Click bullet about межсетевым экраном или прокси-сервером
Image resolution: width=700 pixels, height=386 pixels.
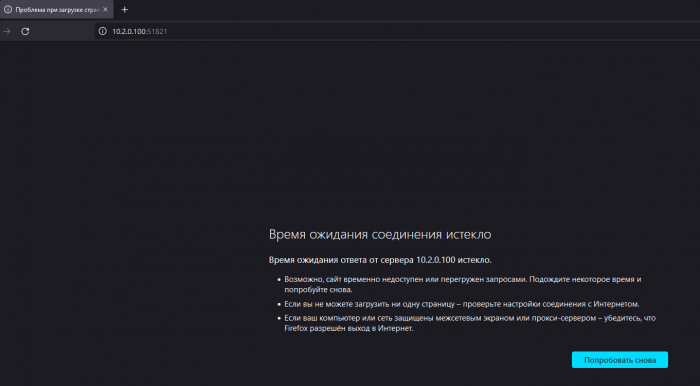click(470, 323)
